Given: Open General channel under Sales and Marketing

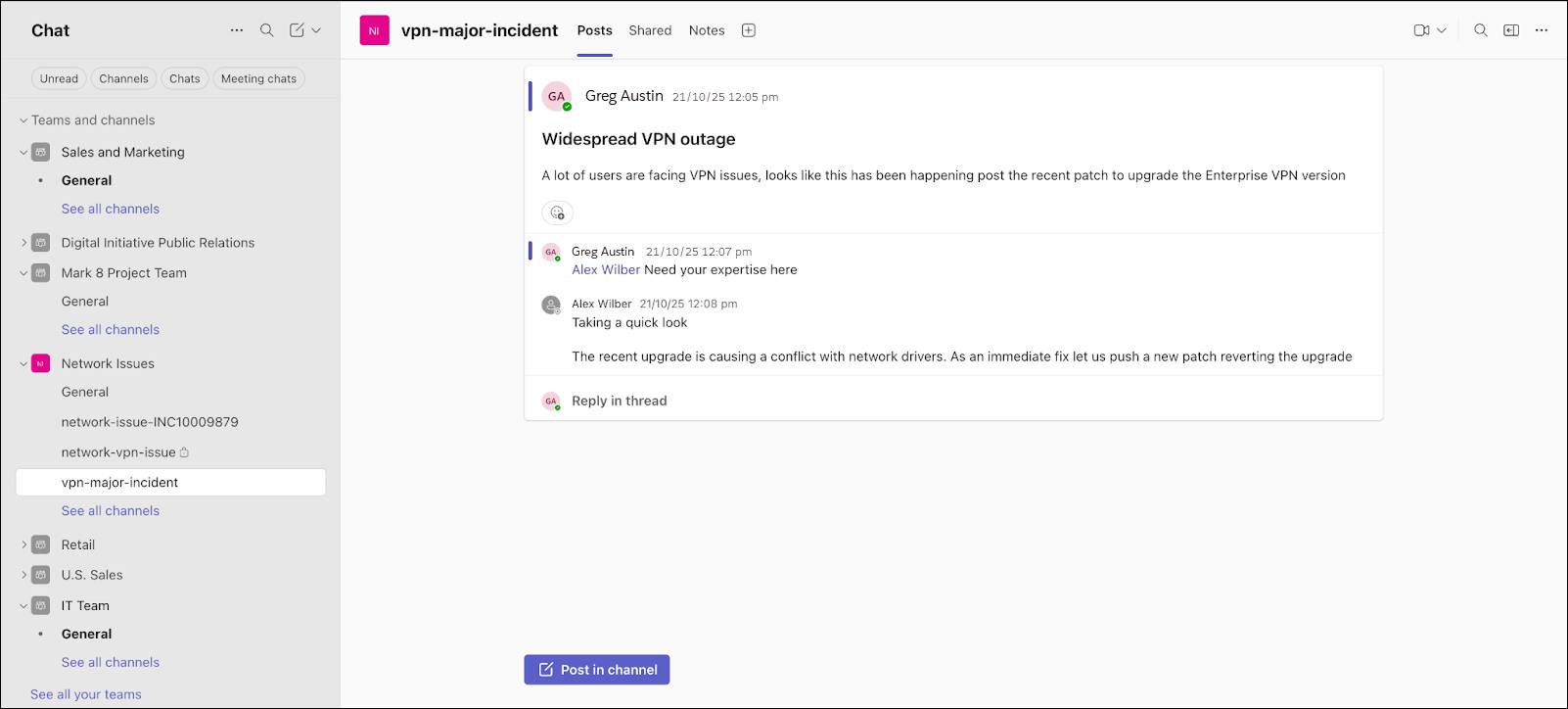Looking at the screenshot, I should point(86,180).
